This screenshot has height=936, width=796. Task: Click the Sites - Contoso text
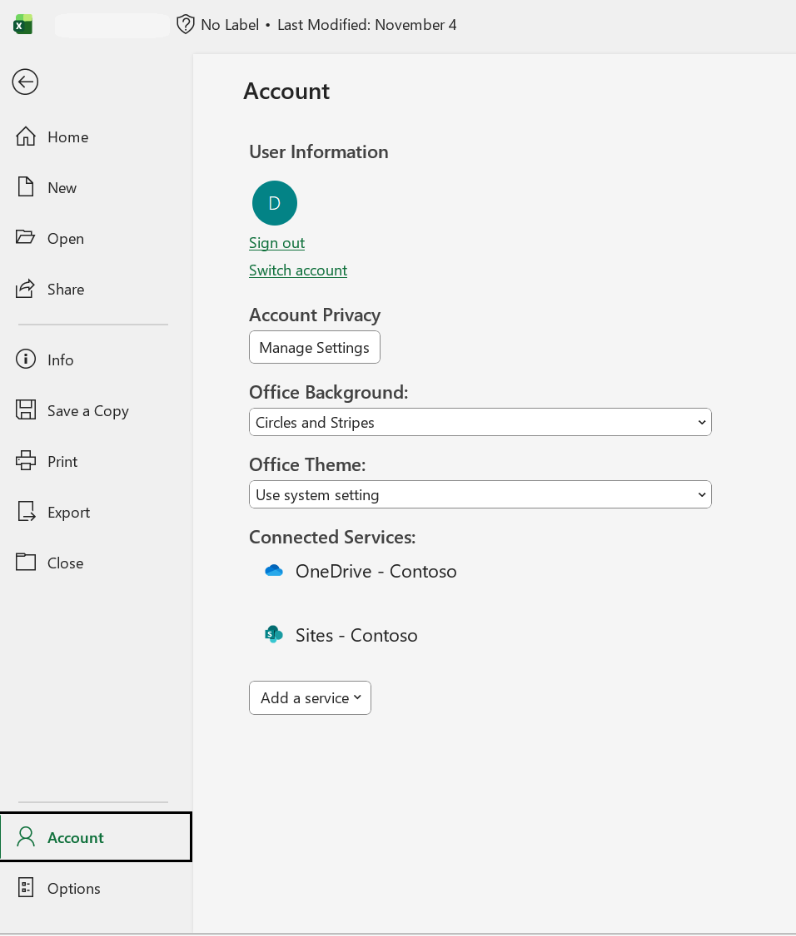pos(356,635)
